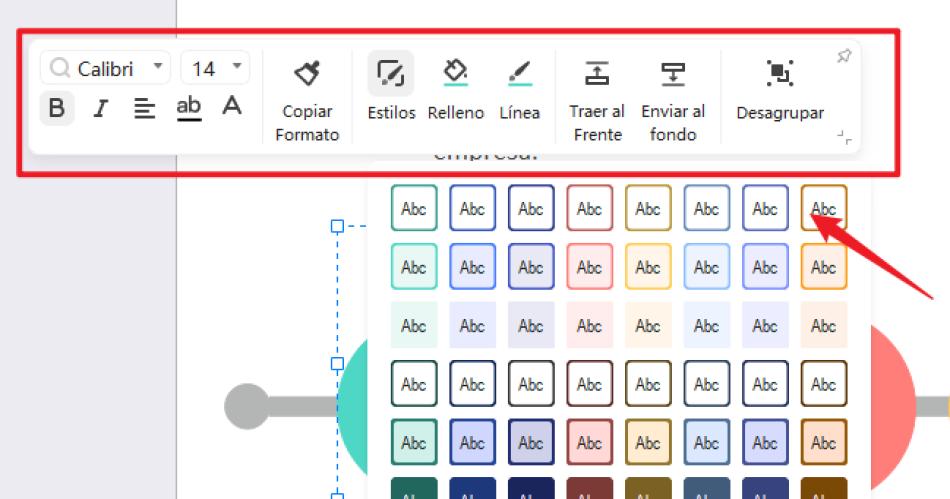950x499 pixels.
Task: Expand the toolbar corner arrow
Action: (x=845, y=138)
